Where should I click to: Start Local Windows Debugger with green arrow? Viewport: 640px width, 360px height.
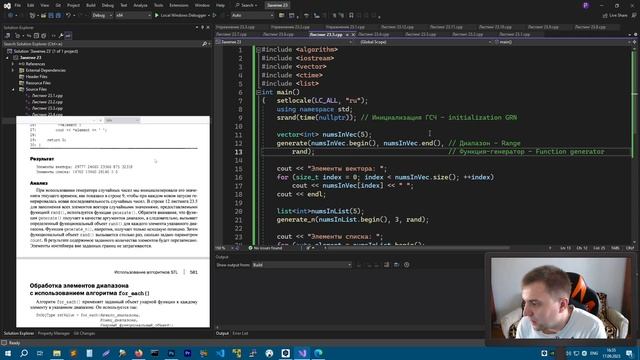point(157,16)
